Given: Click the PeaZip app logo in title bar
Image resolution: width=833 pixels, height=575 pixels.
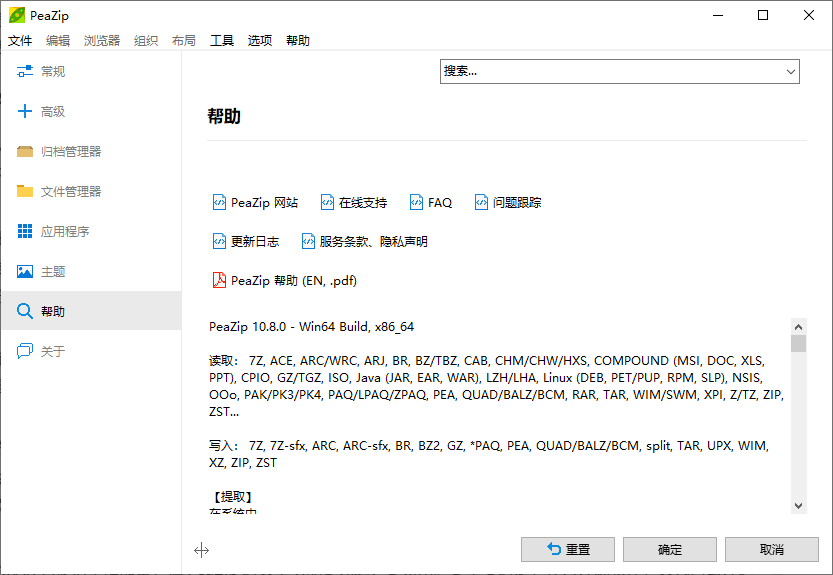Looking at the screenshot, I should pyautogui.click(x=17, y=15).
